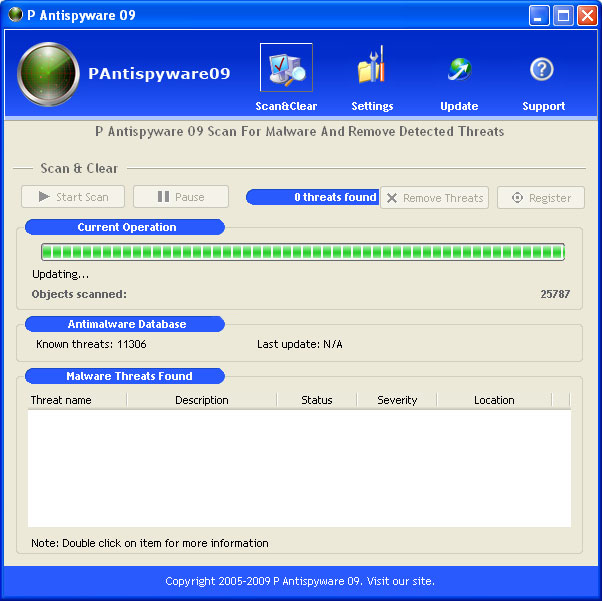Click the PAntispyware09 logo text
The width and height of the screenshot is (602, 601).
[x=159, y=73]
